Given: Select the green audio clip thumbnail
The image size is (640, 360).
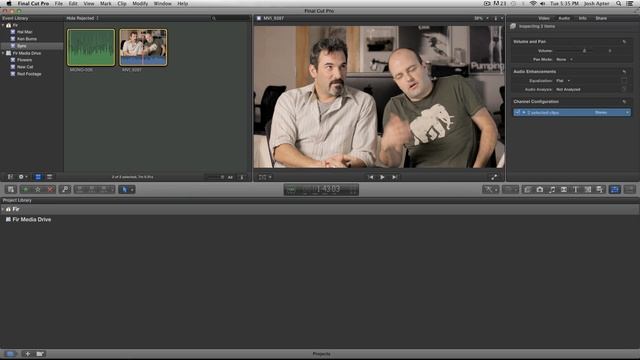Looking at the screenshot, I should coord(91,47).
